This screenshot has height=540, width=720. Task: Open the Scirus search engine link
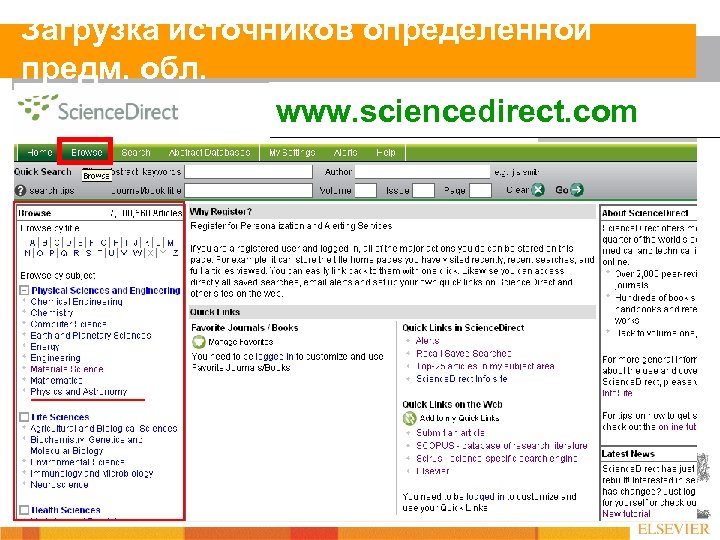[x=496, y=458]
